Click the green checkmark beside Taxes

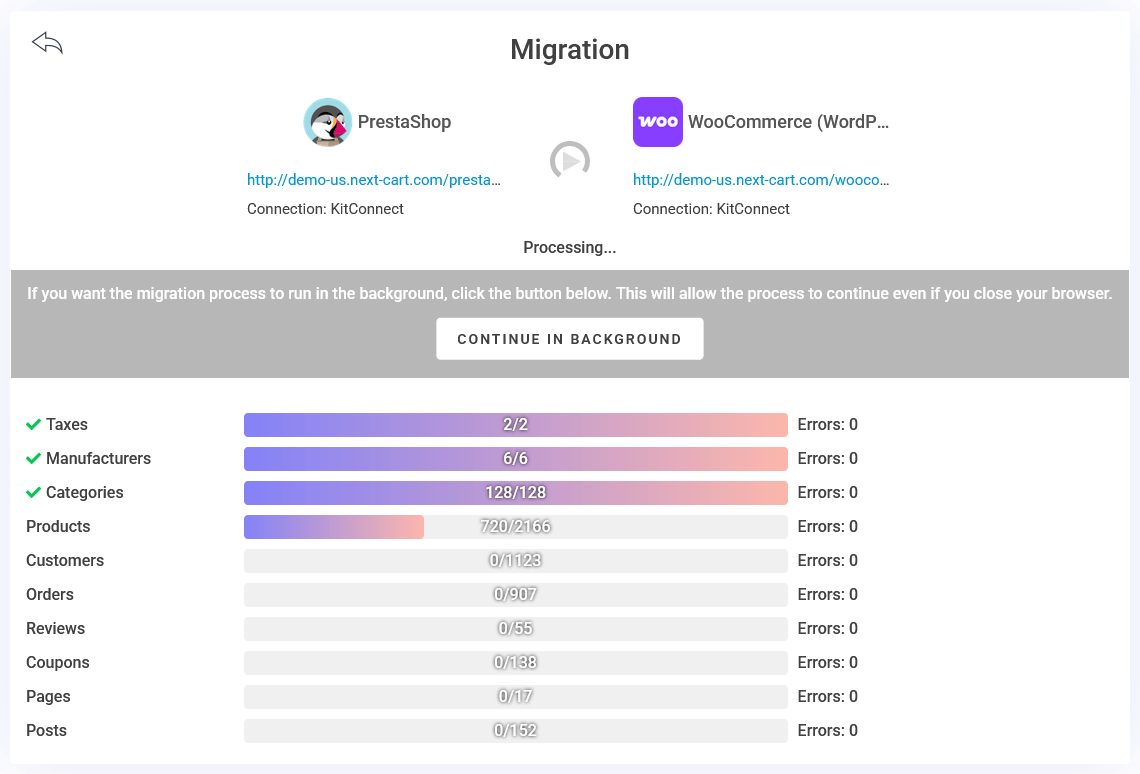[x=33, y=424]
